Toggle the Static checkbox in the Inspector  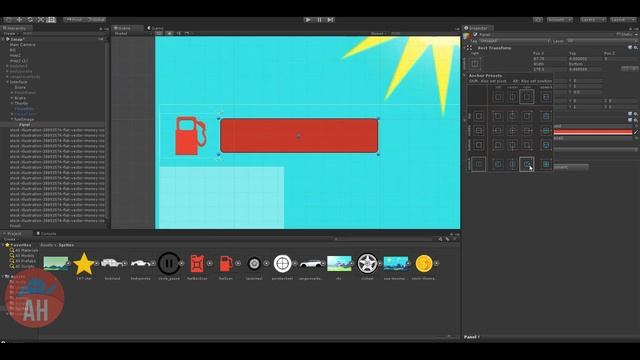pos(618,35)
